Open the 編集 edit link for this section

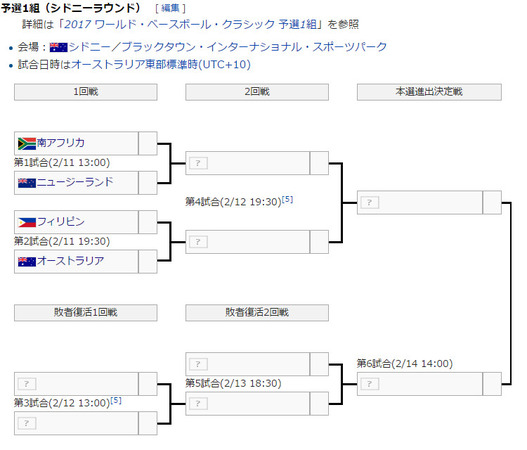coord(170,8)
